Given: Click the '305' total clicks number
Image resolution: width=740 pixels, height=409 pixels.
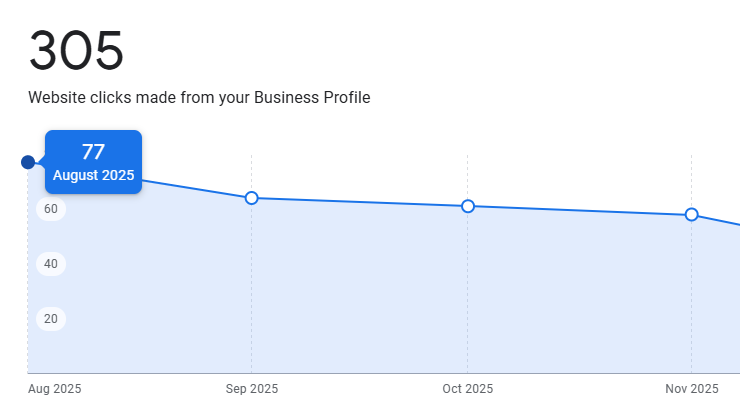Looking at the screenshot, I should coord(76,51).
